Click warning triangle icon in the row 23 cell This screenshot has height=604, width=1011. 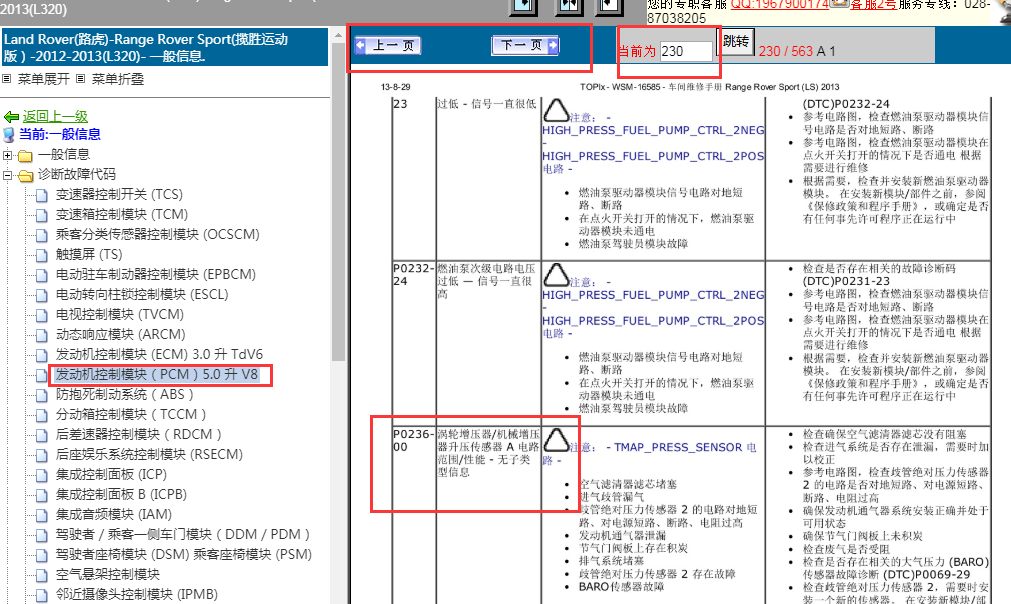556,110
